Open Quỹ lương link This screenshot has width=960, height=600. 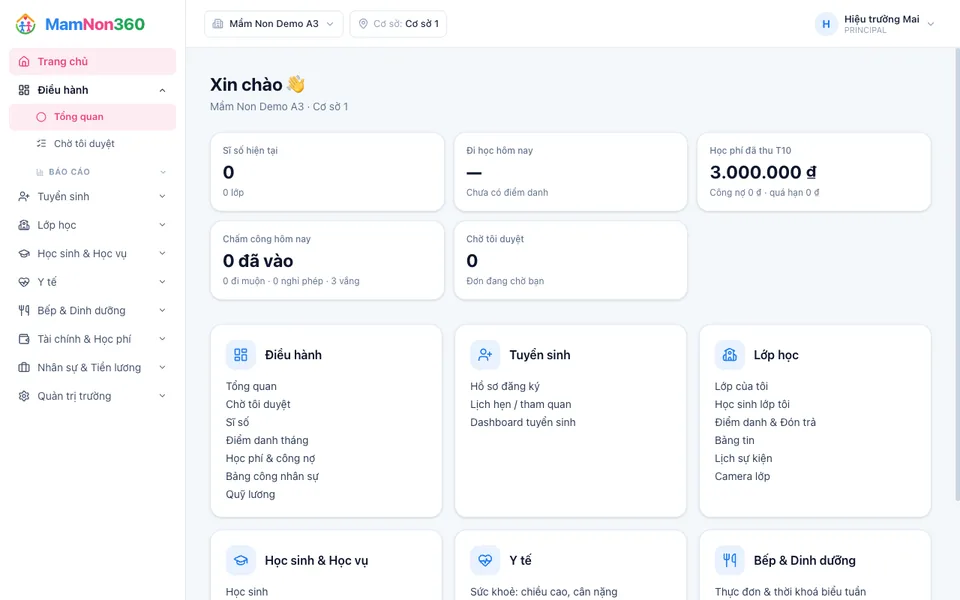[x=250, y=495]
